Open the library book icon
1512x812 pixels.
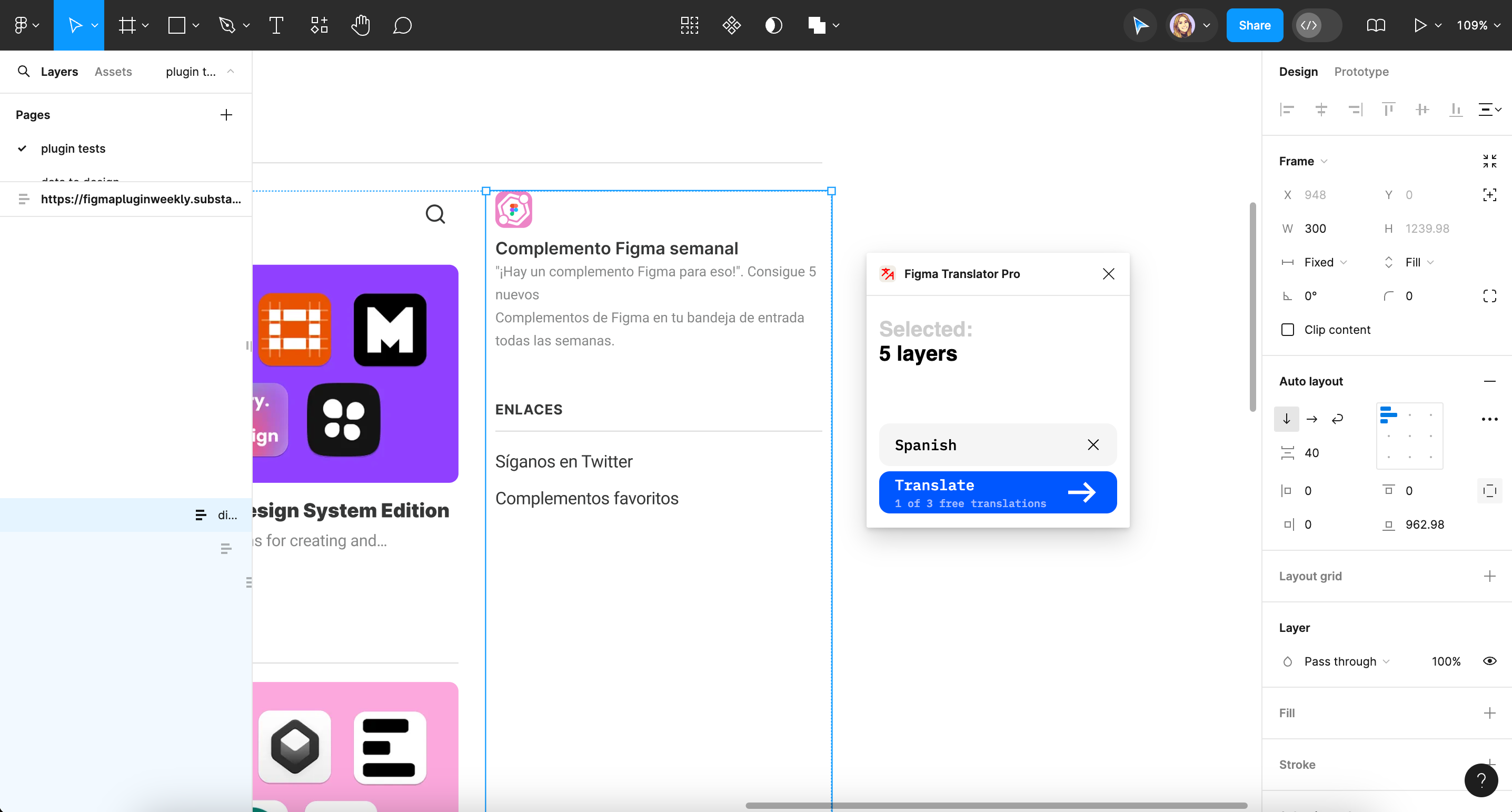(x=1375, y=25)
